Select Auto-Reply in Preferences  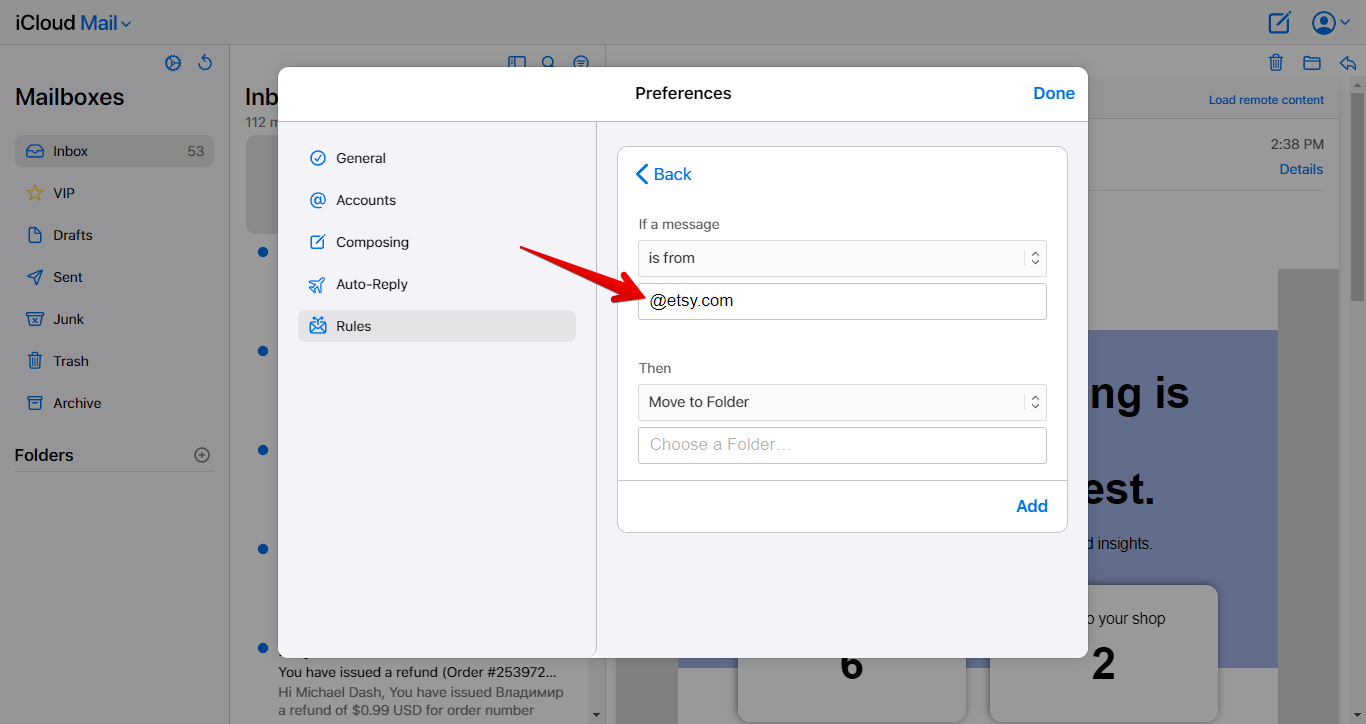click(437, 284)
